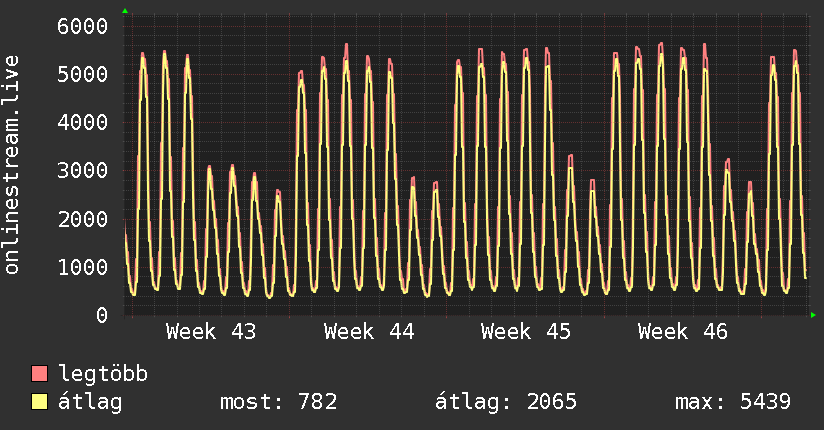This screenshot has width=824, height=430.
Task: Click the átlag legend label beside yellow swatch
Action: [90, 402]
